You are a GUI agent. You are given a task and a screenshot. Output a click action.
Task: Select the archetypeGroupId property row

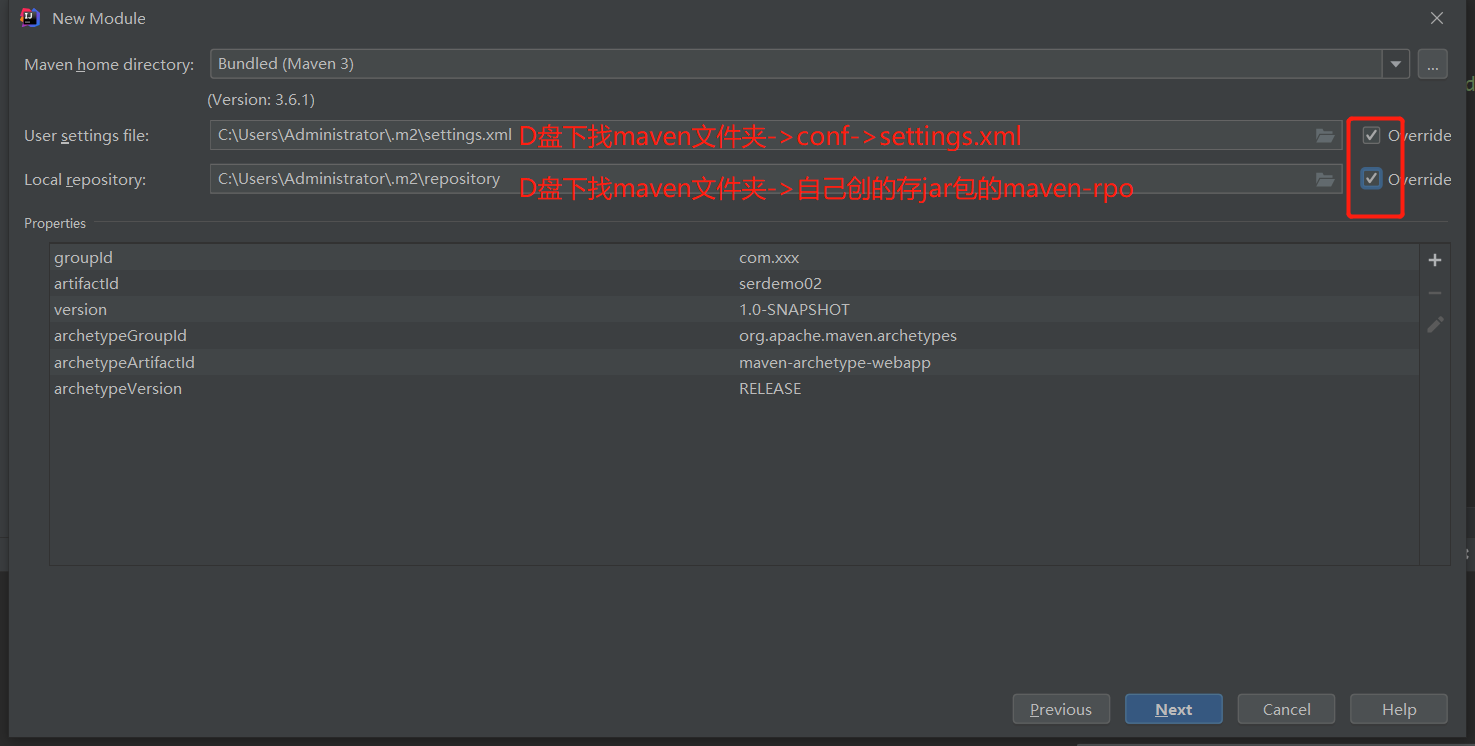tap(734, 336)
